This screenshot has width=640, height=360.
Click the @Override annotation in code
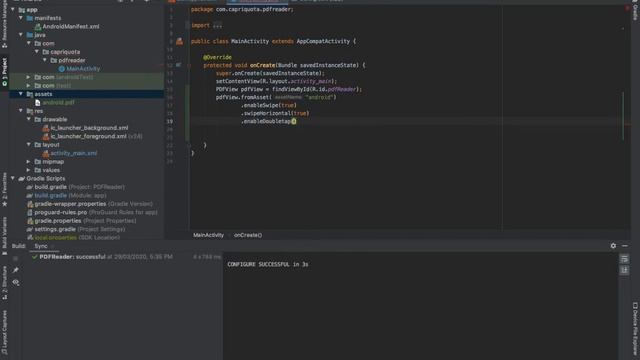[x=217, y=57]
